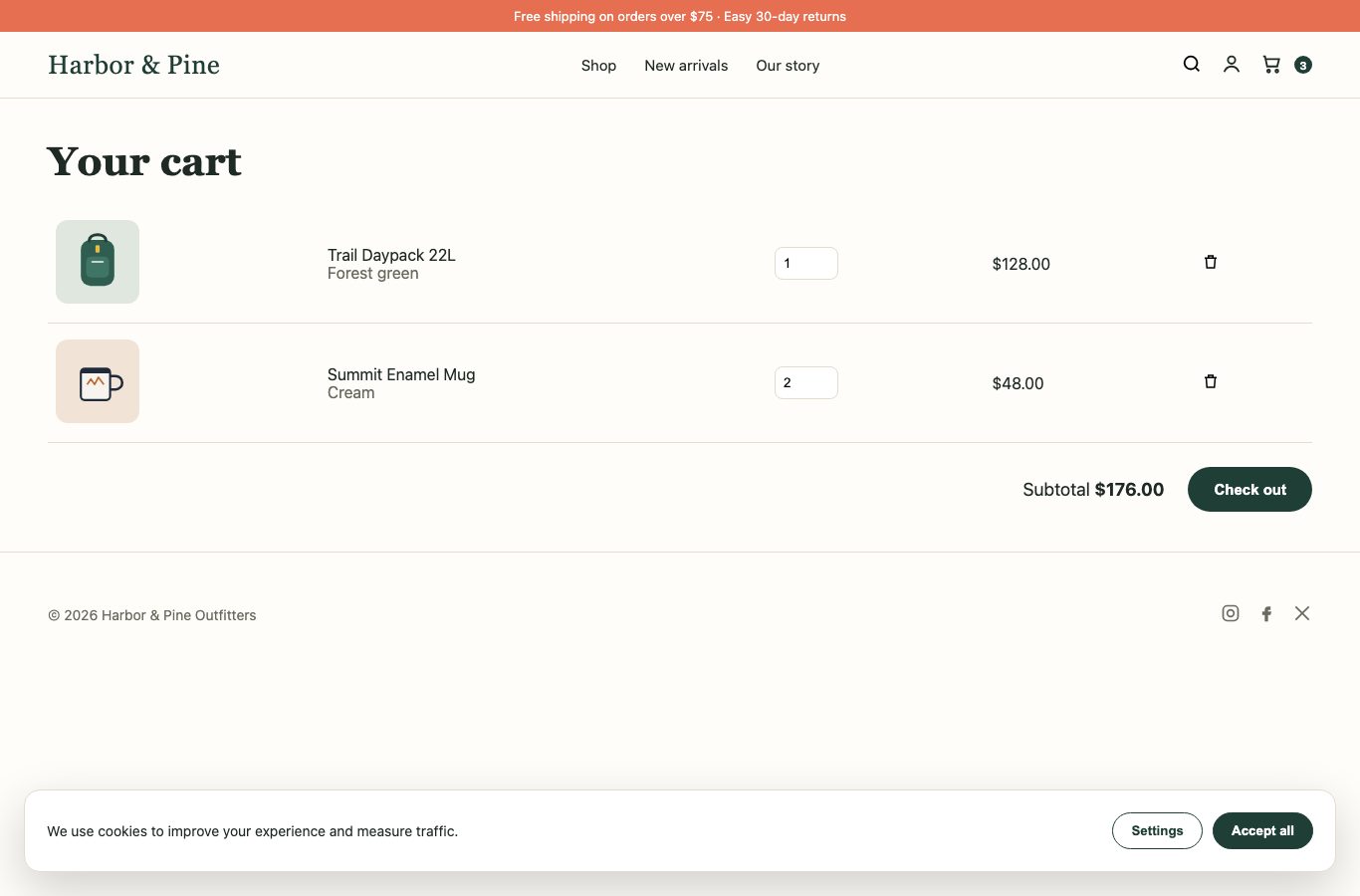Click the Harbor & Pine logo

[133, 65]
